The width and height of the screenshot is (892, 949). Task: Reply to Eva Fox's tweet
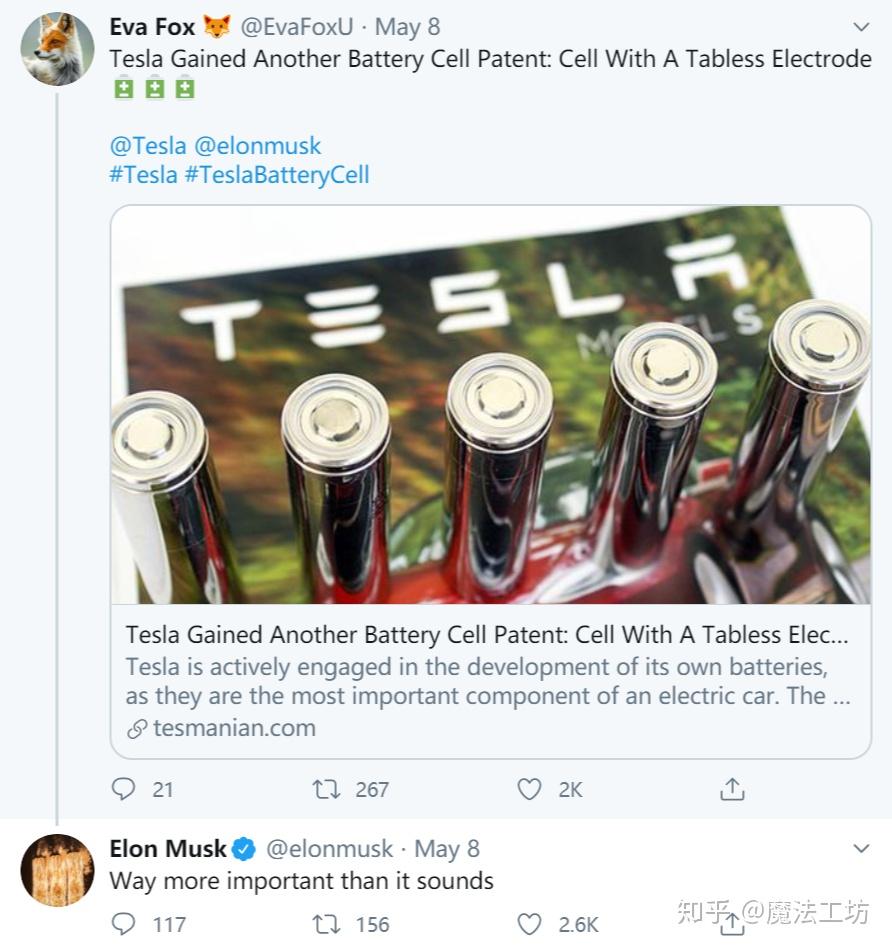click(x=123, y=789)
